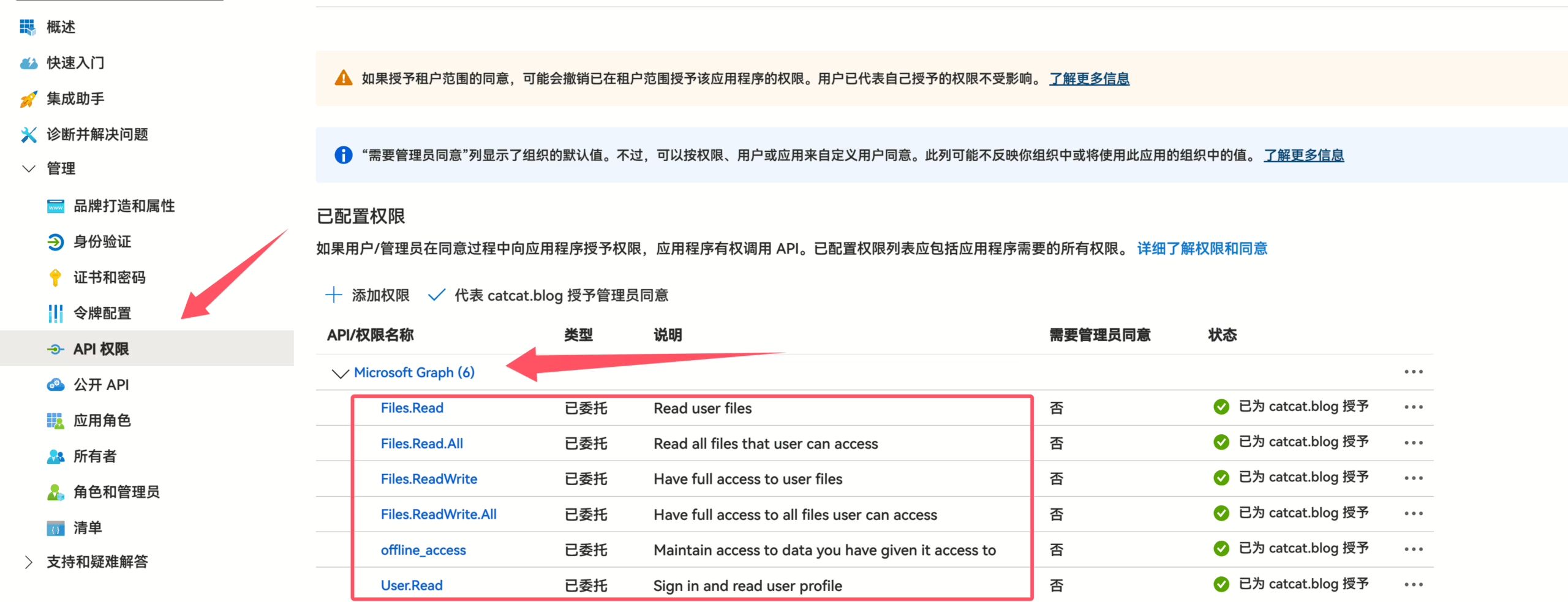Click the 需要管理员同意 column header
Viewport: 1568px width, 602px height.
pyautogui.click(x=1100, y=335)
